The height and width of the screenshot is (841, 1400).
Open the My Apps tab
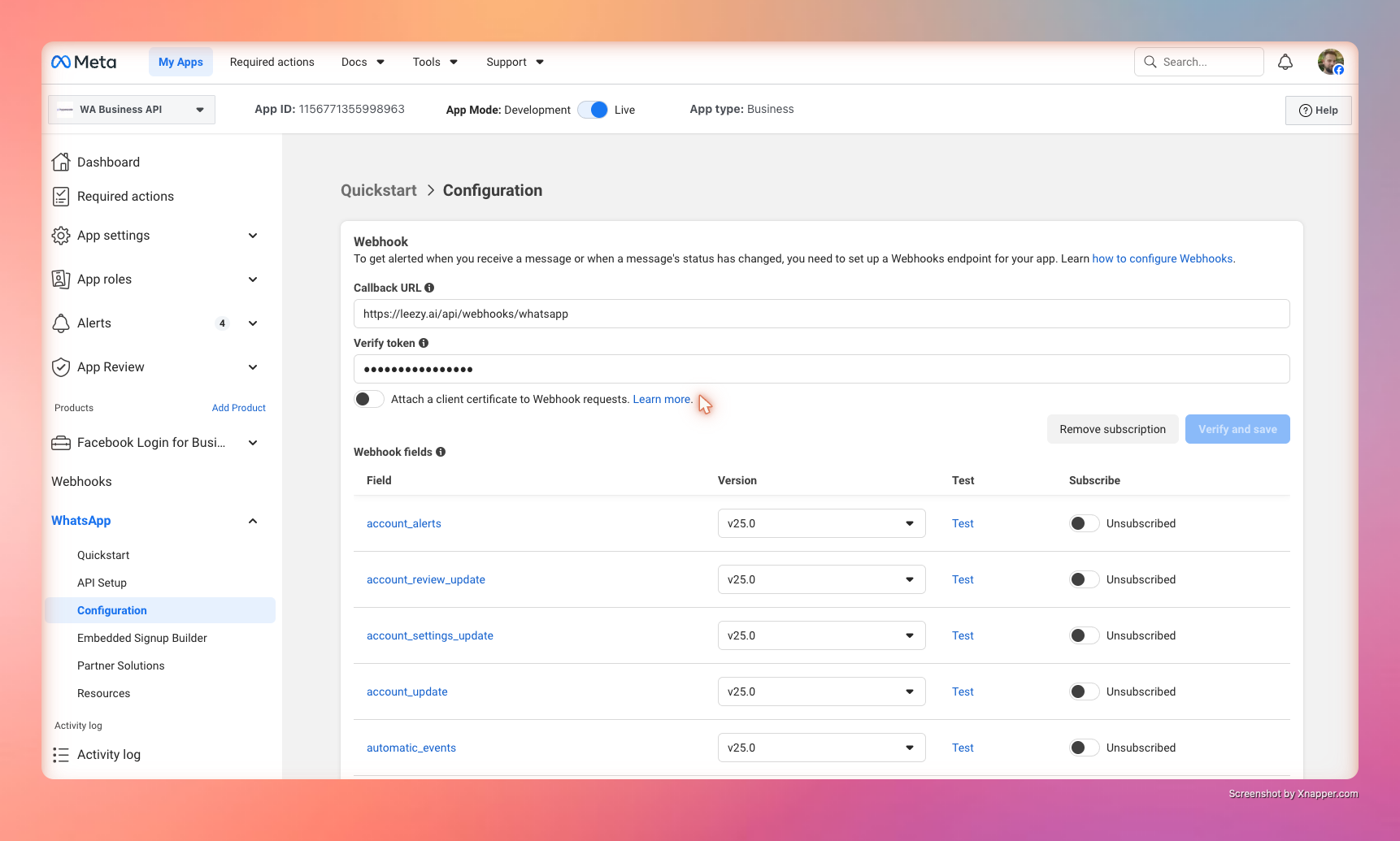180,62
